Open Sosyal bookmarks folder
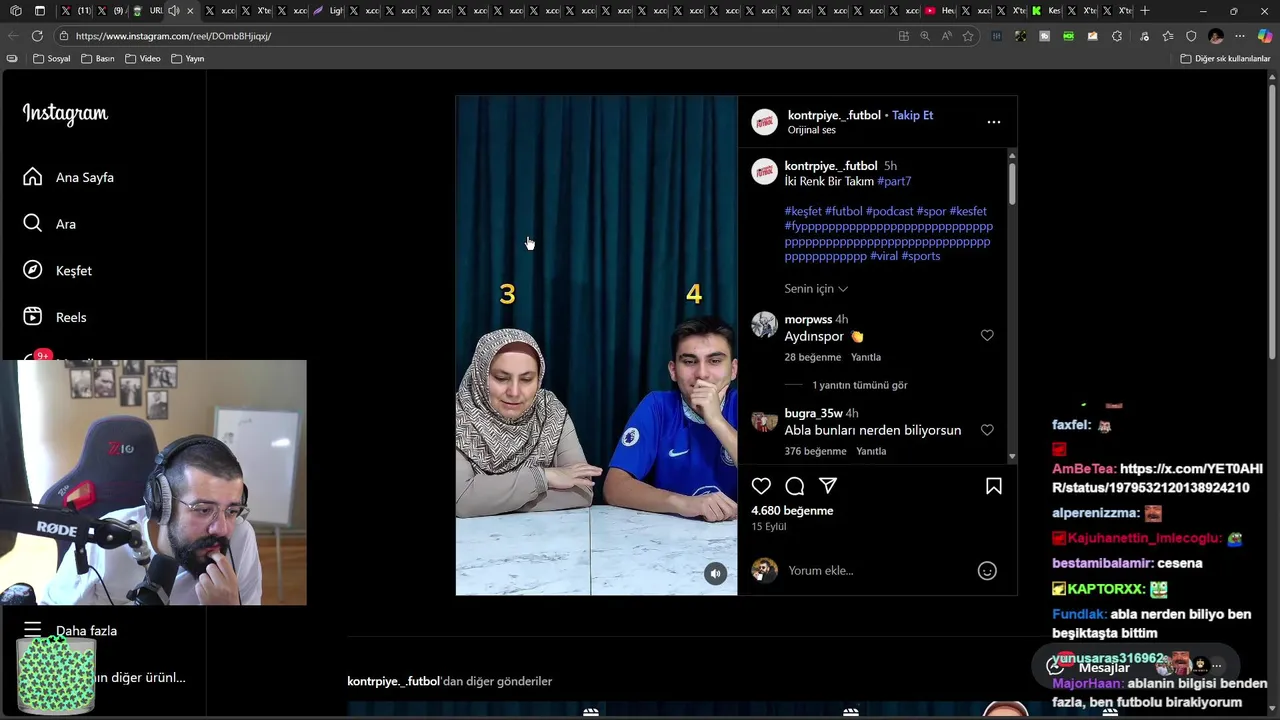The width and height of the screenshot is (1280, 720). pyautogui.click(x=52, y=59)
